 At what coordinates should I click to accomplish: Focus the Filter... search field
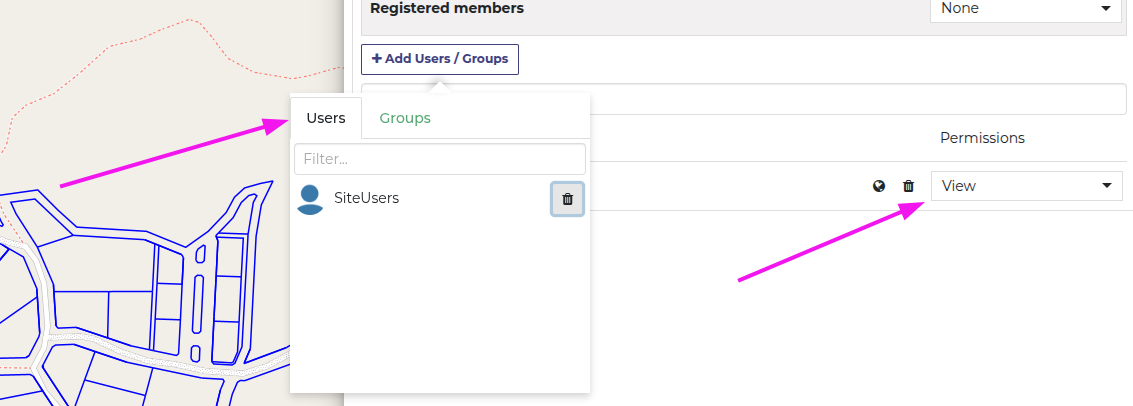tap(439, 159)
